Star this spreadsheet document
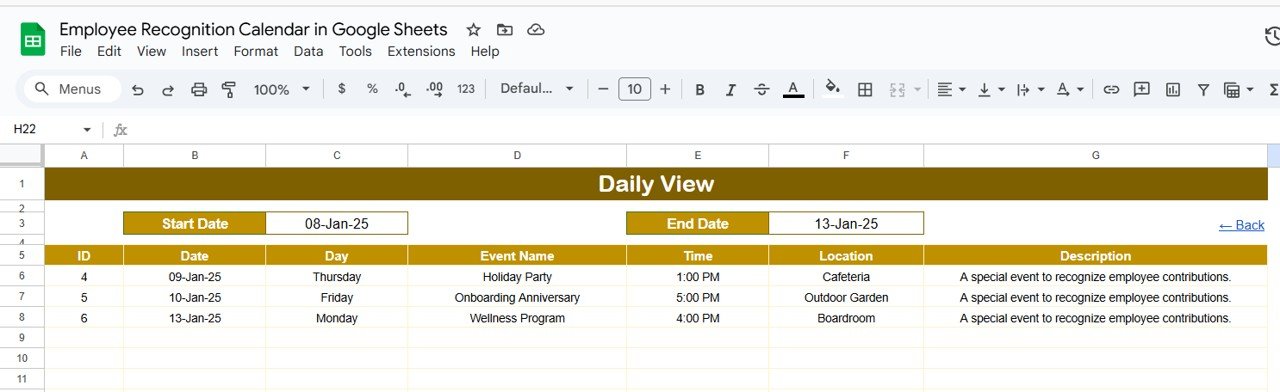 point(474,30)
